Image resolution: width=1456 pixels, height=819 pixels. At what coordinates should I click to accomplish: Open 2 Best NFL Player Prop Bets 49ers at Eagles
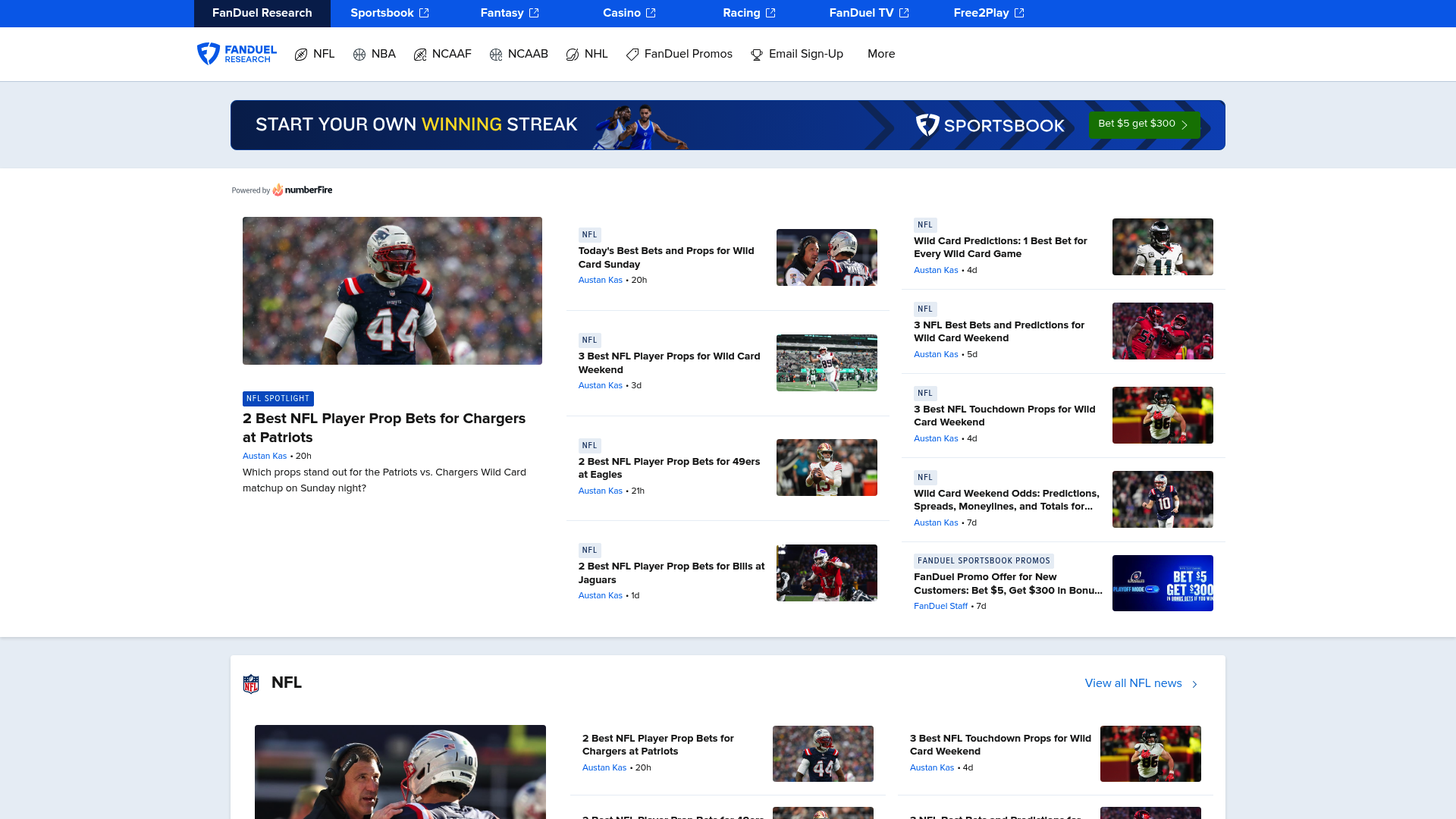(669, 468)
